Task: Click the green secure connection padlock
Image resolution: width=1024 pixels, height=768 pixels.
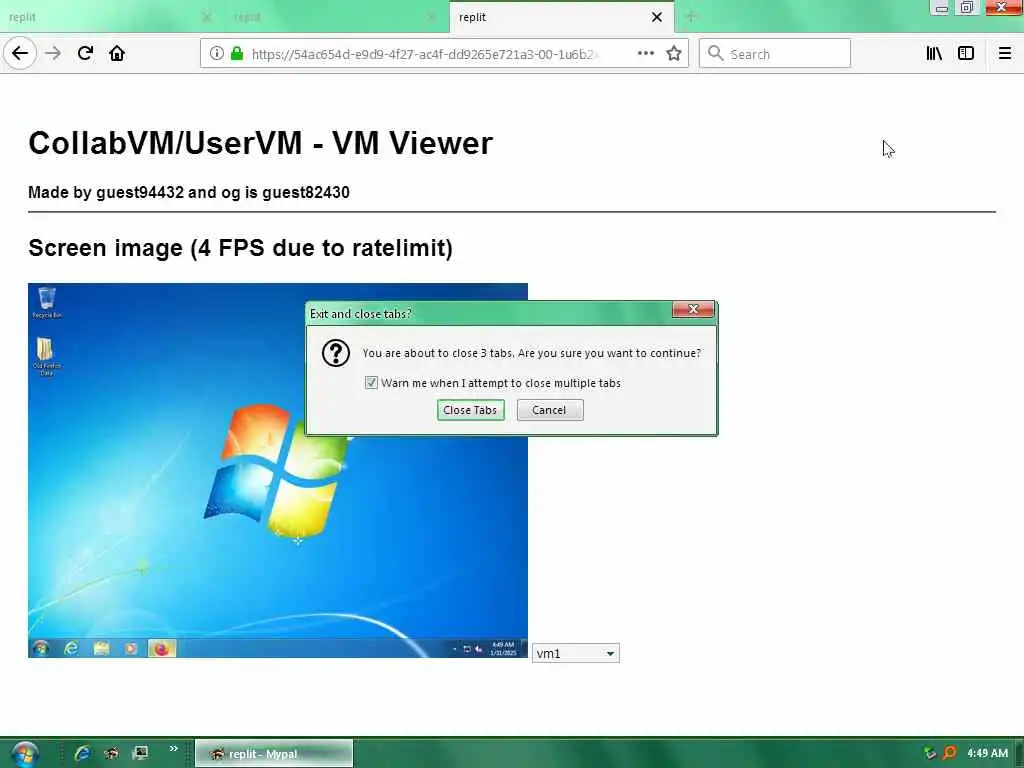Action: [x=237, y=54]
